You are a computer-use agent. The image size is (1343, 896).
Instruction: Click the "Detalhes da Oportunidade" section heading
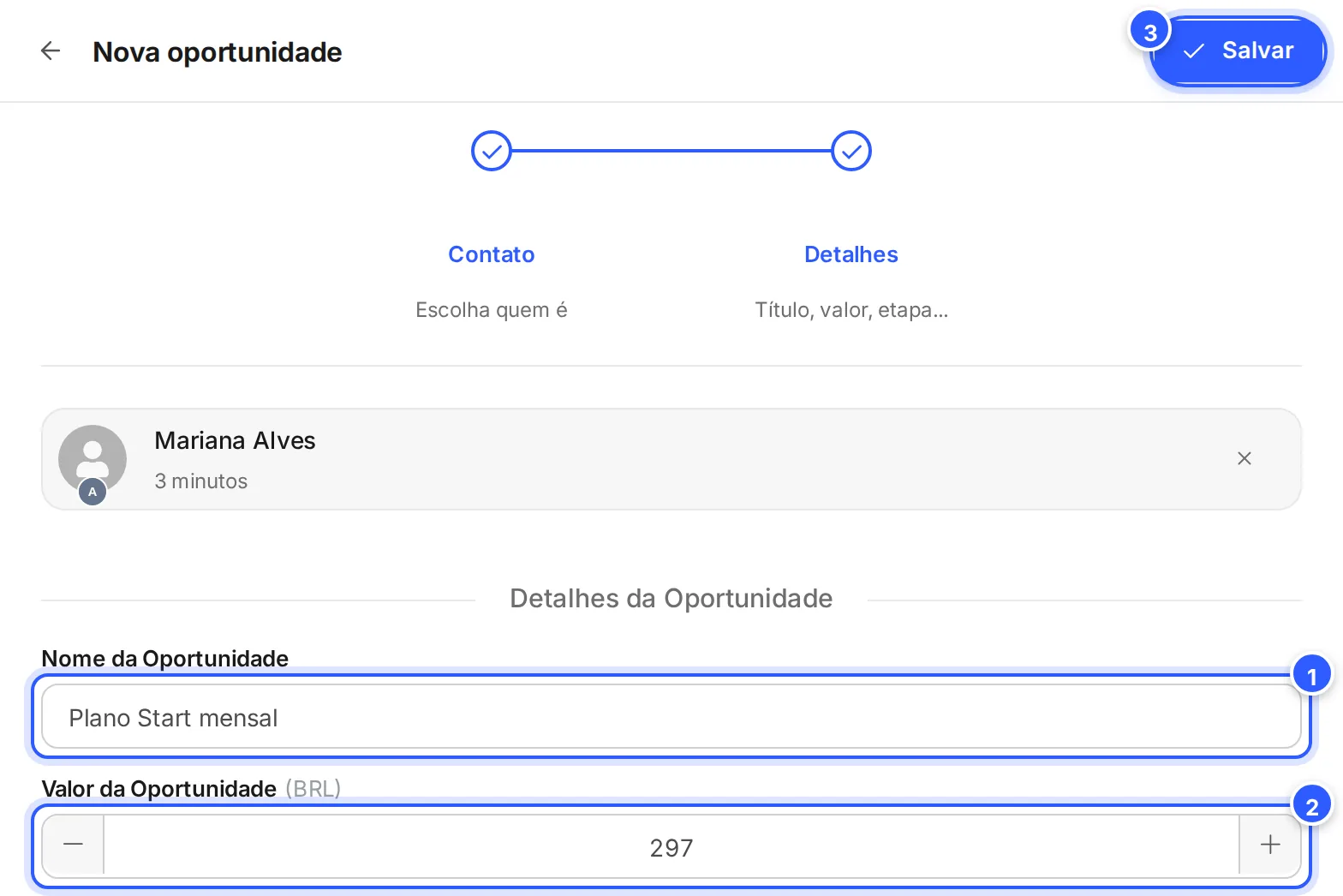point(671,598)
